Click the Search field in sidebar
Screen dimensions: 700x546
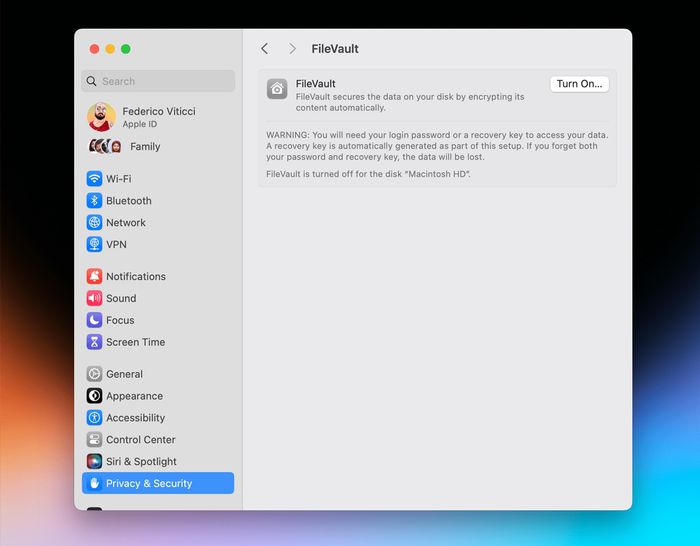click(x=158, y=81)
